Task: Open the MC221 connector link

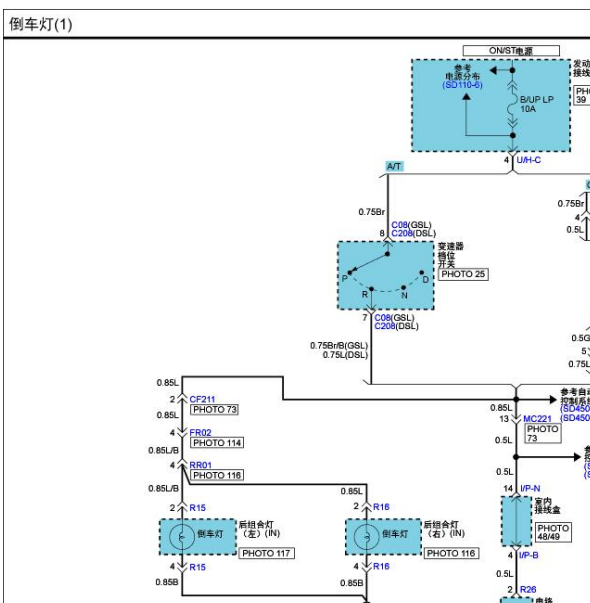Action: pyautogui.click(x=537, y=419)
